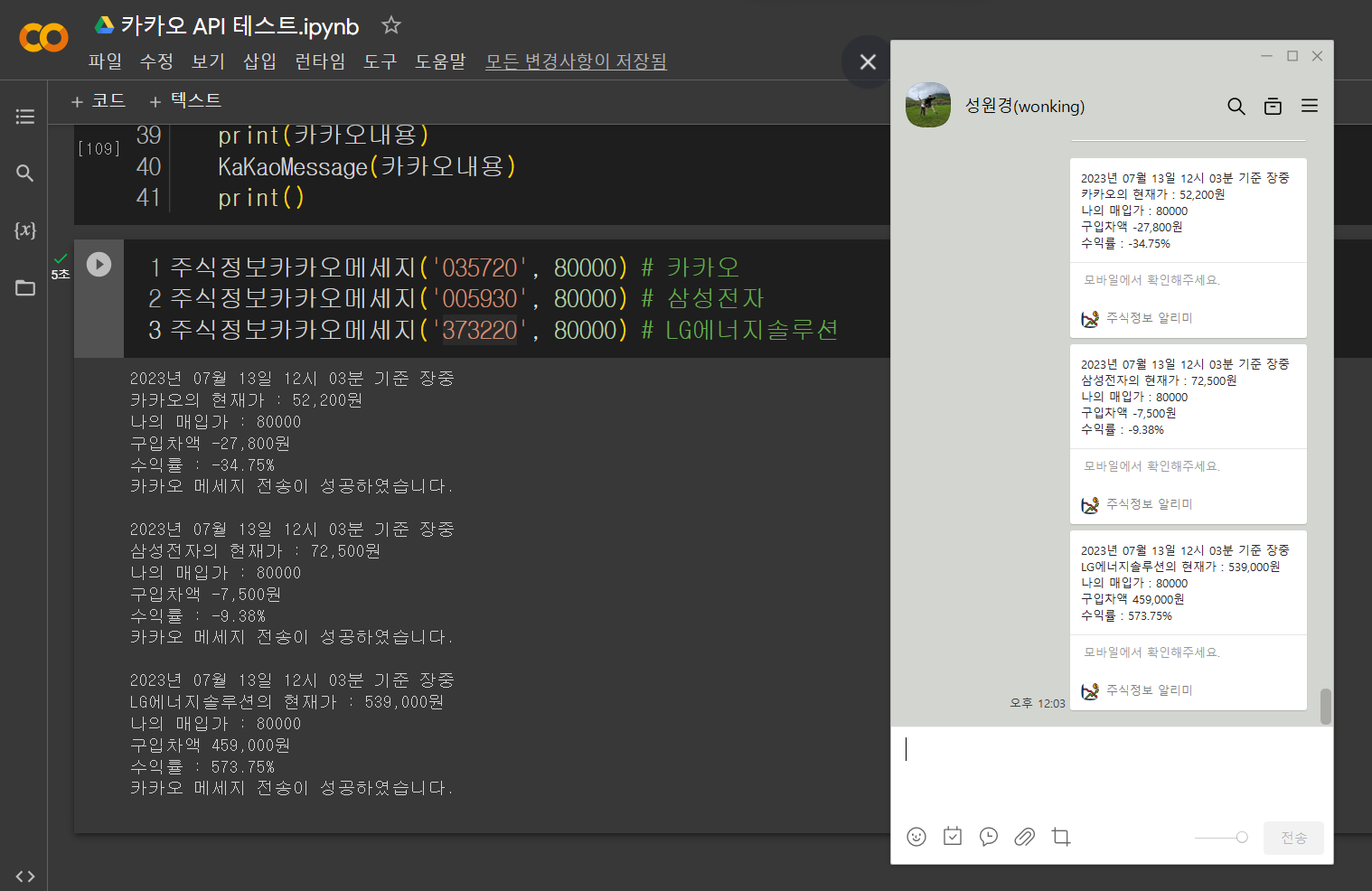
Task: Start screen capture with the crop icon
Action: coord(1061,837)
